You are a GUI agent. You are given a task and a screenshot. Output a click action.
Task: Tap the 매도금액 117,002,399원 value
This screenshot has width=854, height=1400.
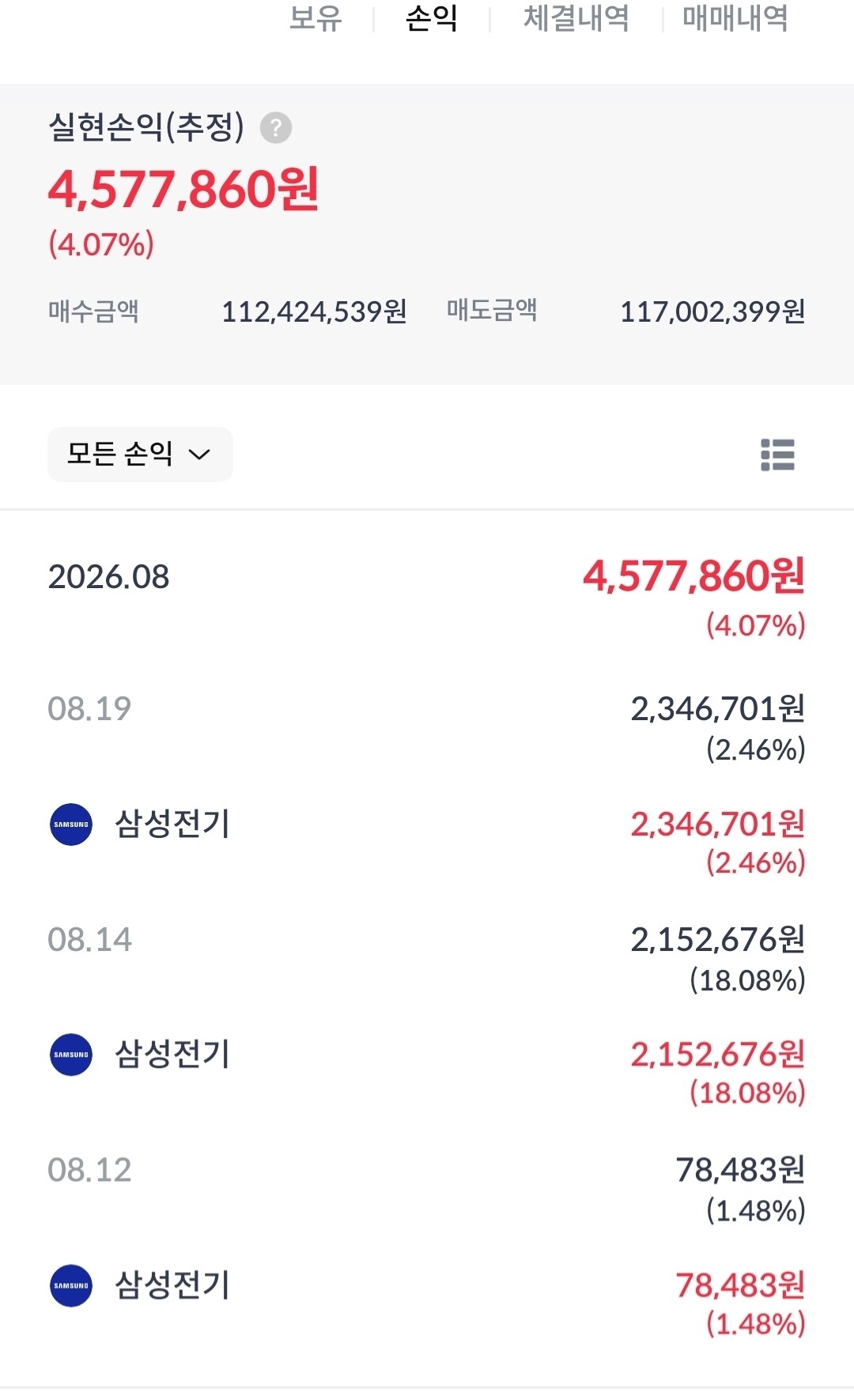coord(712,311)
